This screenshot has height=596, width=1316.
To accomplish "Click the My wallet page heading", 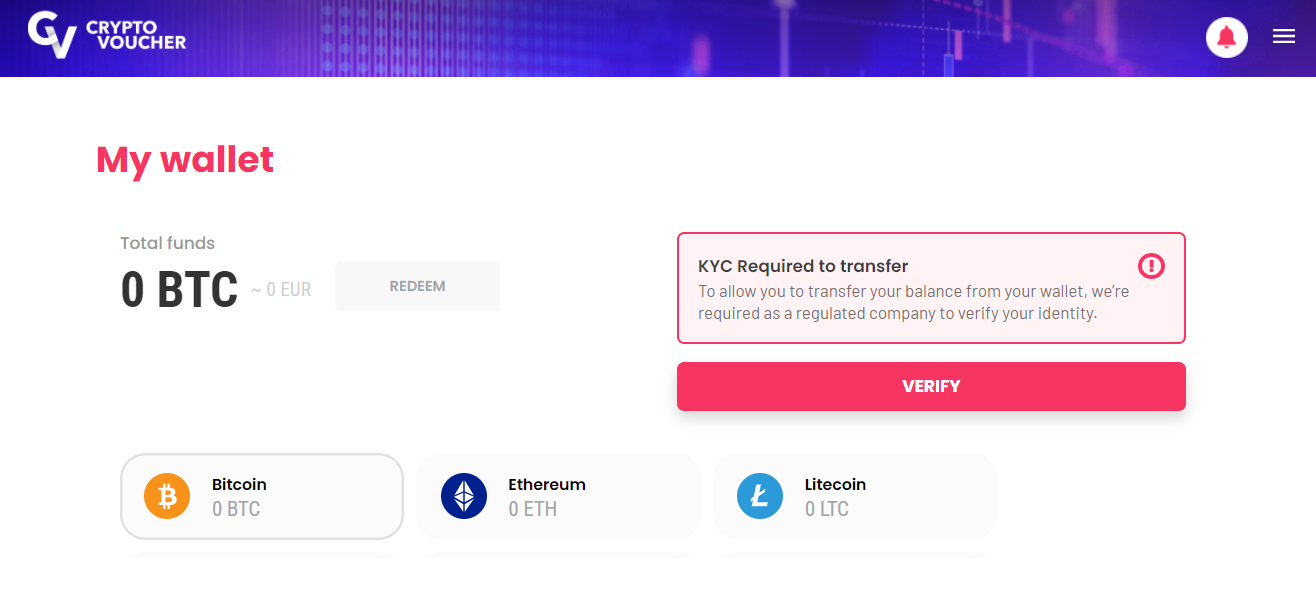I will [185, 160].
